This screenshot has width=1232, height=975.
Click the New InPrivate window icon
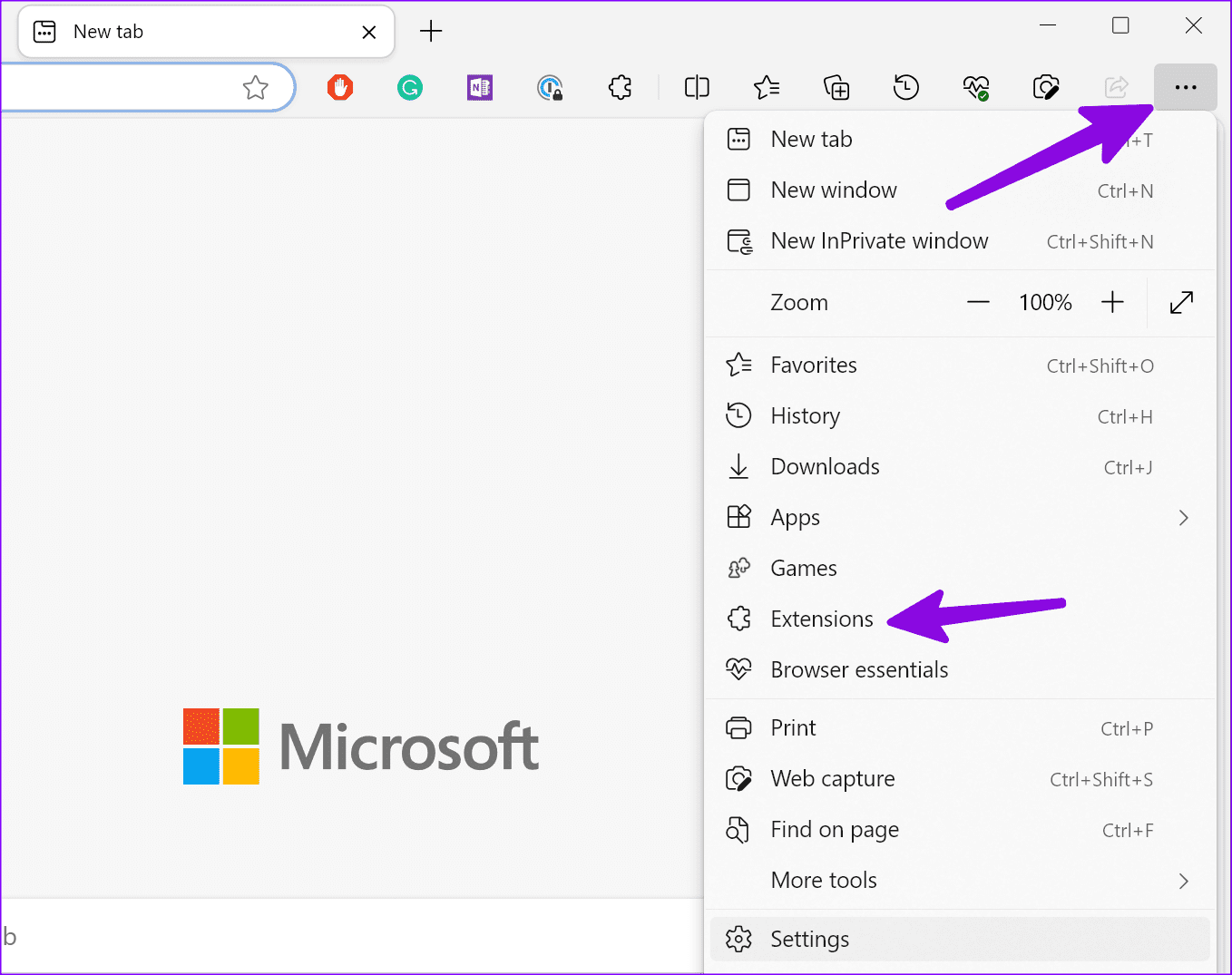coord(740,241)
